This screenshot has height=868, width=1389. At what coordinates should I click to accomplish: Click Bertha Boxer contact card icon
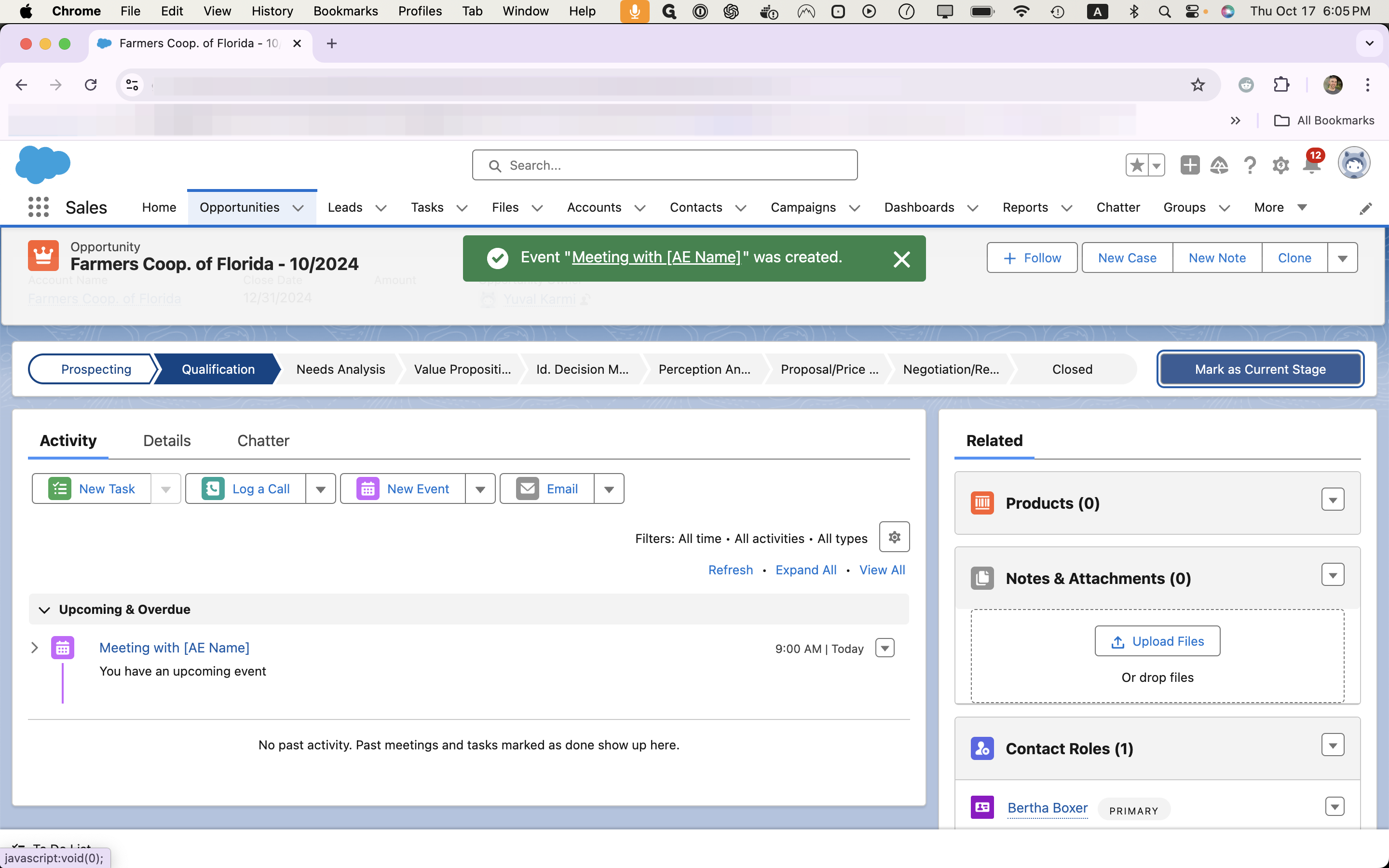click(x=982, y=807)
